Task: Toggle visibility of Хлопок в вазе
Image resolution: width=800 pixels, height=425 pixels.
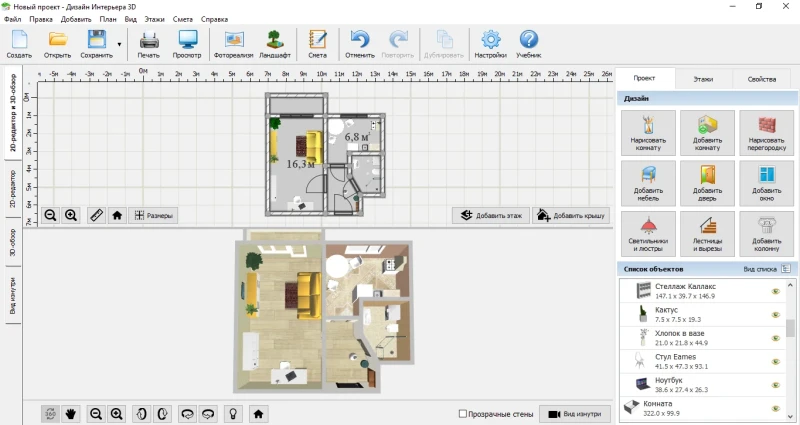Action: [776, 338]
